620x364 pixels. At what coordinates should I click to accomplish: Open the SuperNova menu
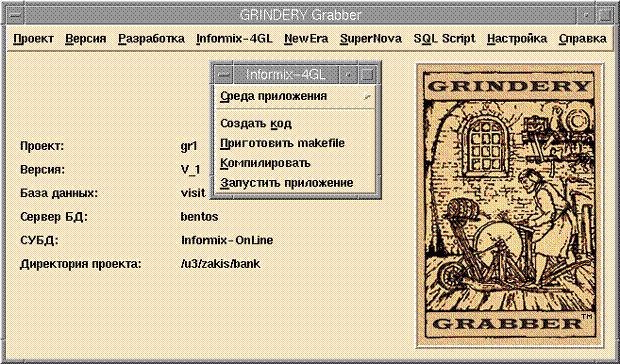point(371,39)
